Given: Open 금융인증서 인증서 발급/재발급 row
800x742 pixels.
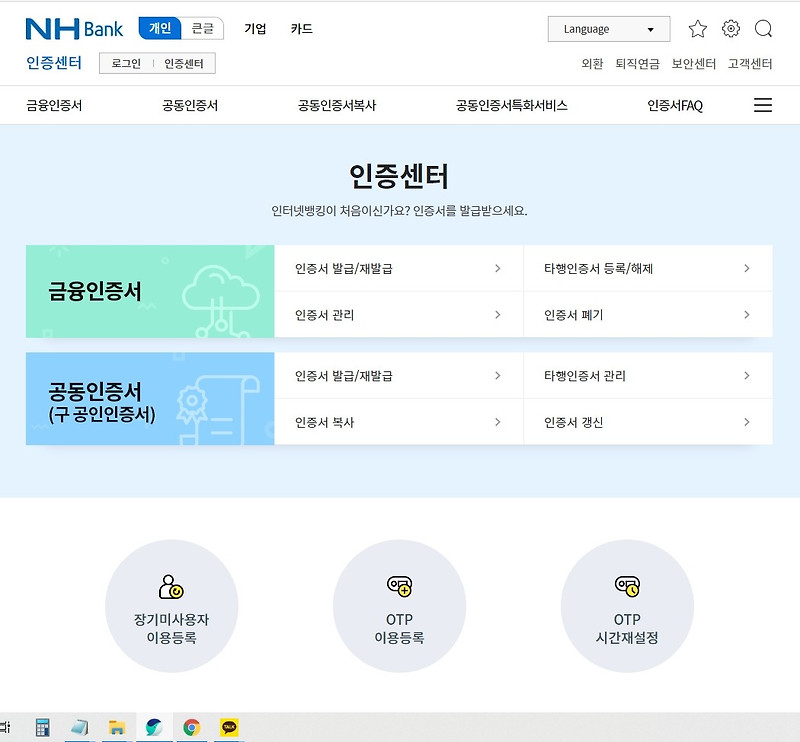Looking at the screenshot, I should [x=398, y=268].
